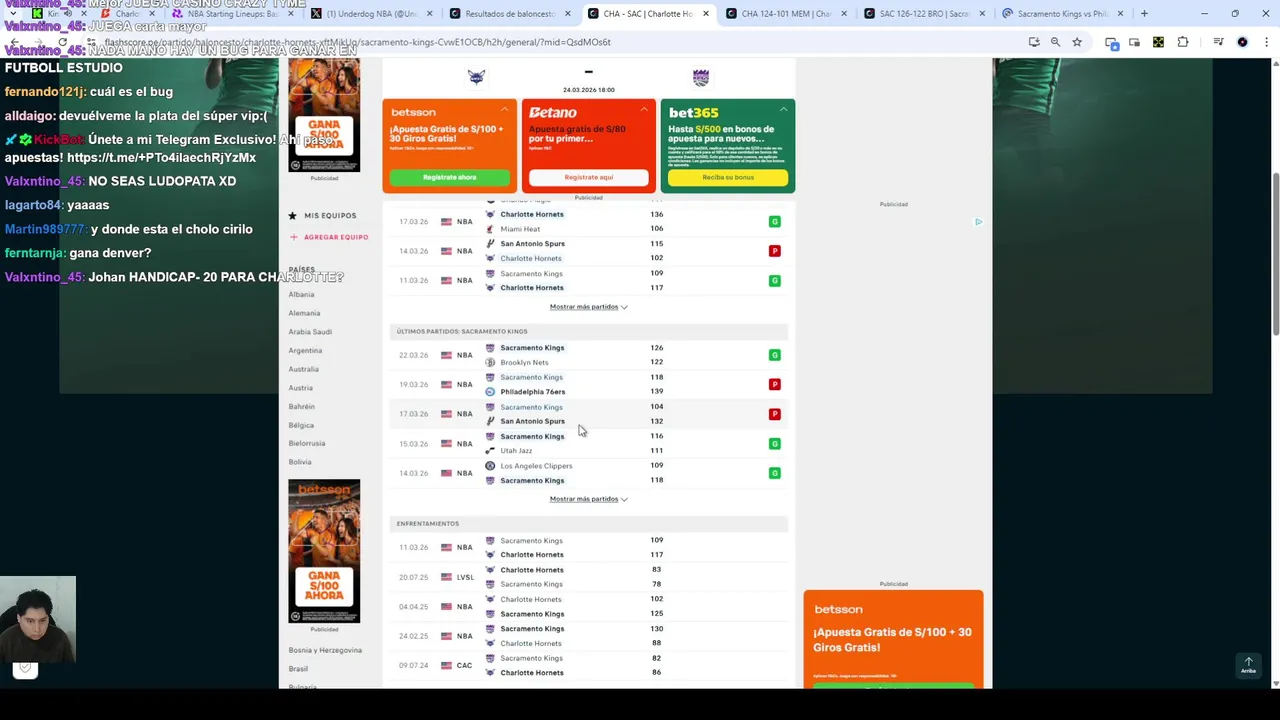Image resolution: width=1280 pixels, height=720 pixels.
Task: Click red P badge on Spurs 115 Hornets 102 row
Action: click(x=774, y=251)
